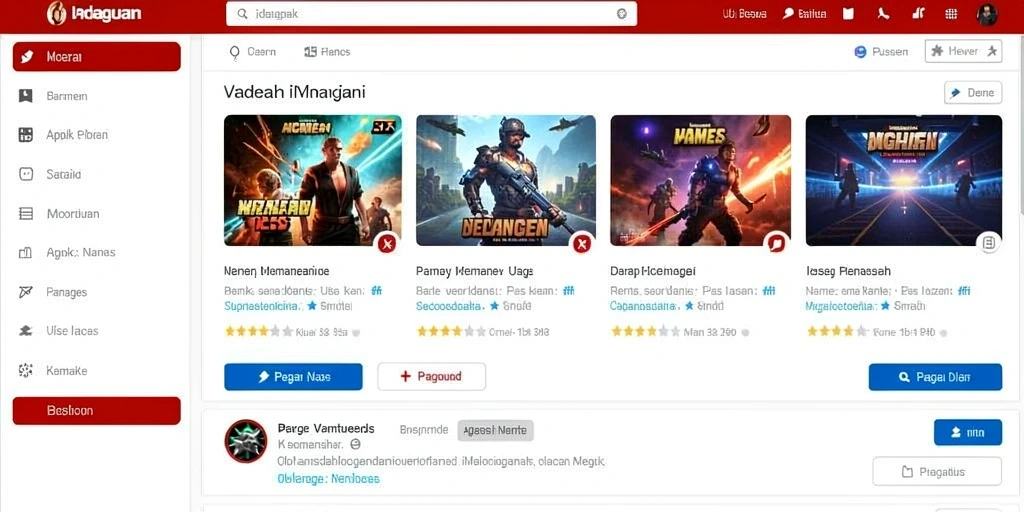Click the Barmein bookmark sidebar icon
This screenshot has height=512, width=1024.
(25, 96)
